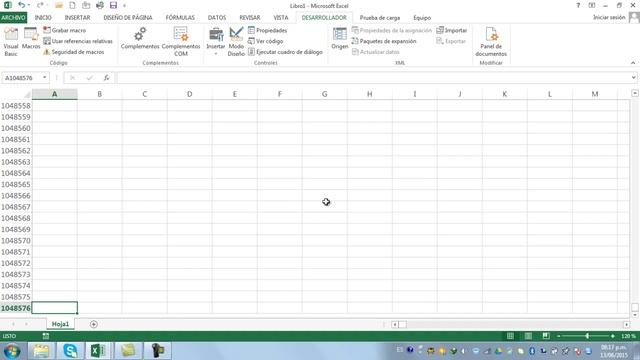Switch to the INSERTAR tab
Screen dimensions: 640x360
coord(77,18)
